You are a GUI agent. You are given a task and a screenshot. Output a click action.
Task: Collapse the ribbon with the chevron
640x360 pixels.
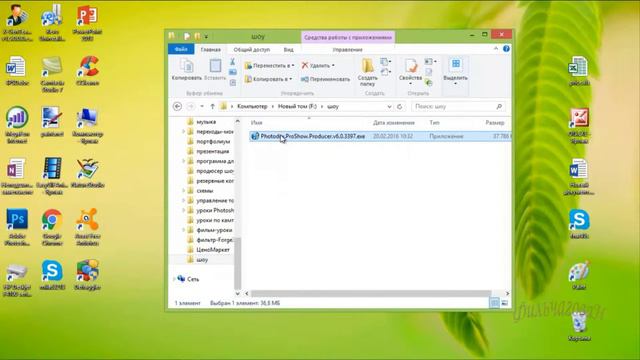(x=496, y=49)
